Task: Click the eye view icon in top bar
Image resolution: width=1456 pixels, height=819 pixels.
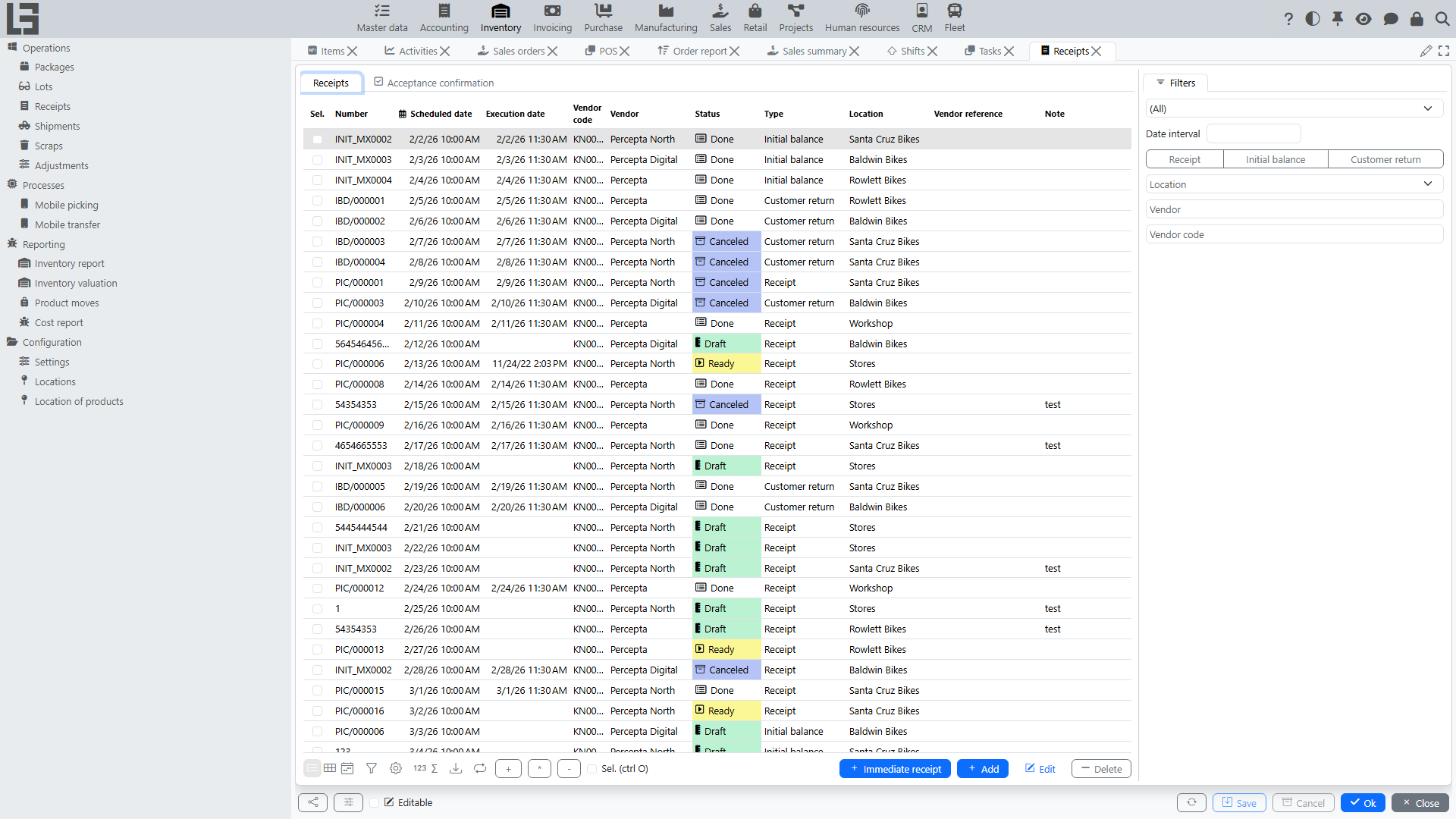Action: pyautogui.click(x=1363, y=19)
